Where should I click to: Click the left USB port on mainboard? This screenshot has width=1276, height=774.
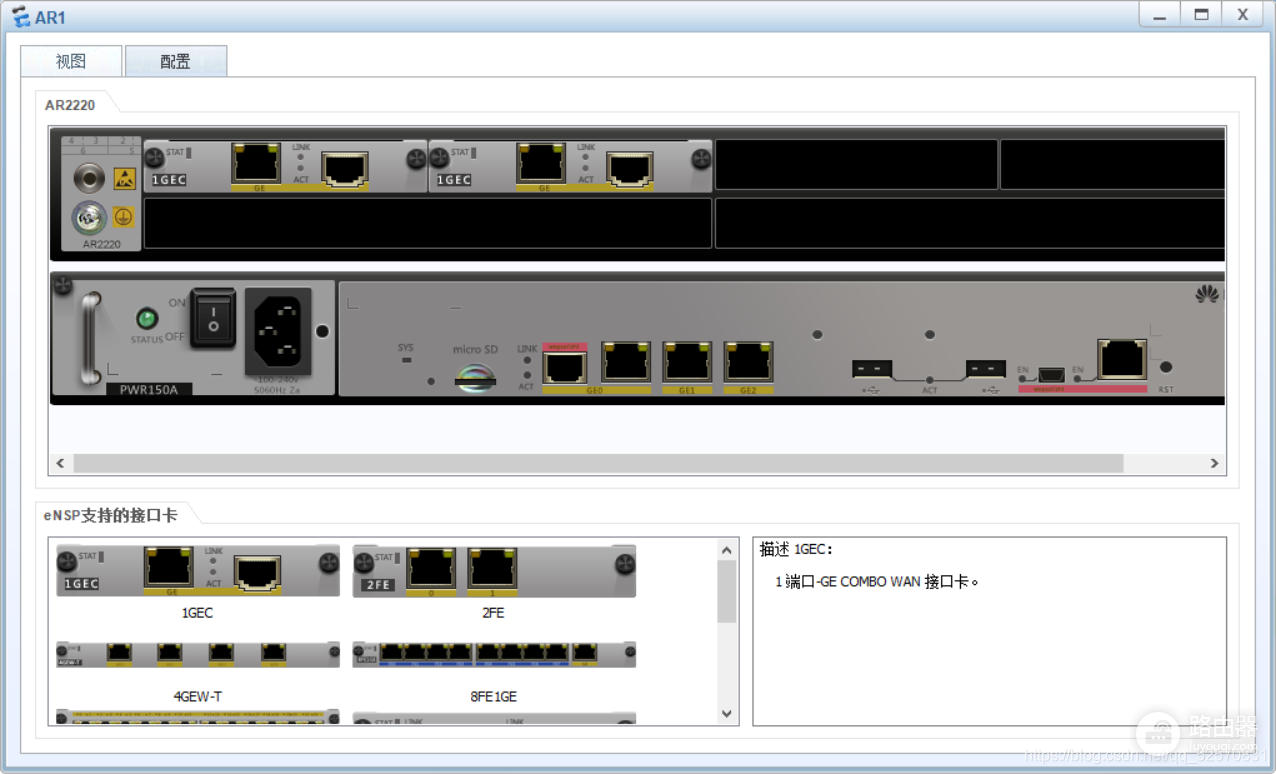[872, 370]
